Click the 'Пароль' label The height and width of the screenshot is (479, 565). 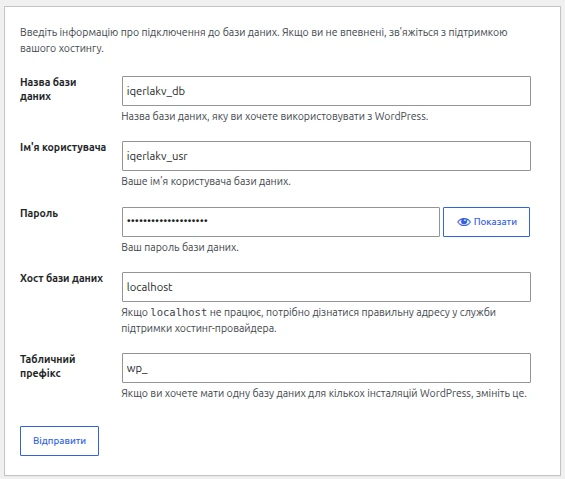(39, 213)
